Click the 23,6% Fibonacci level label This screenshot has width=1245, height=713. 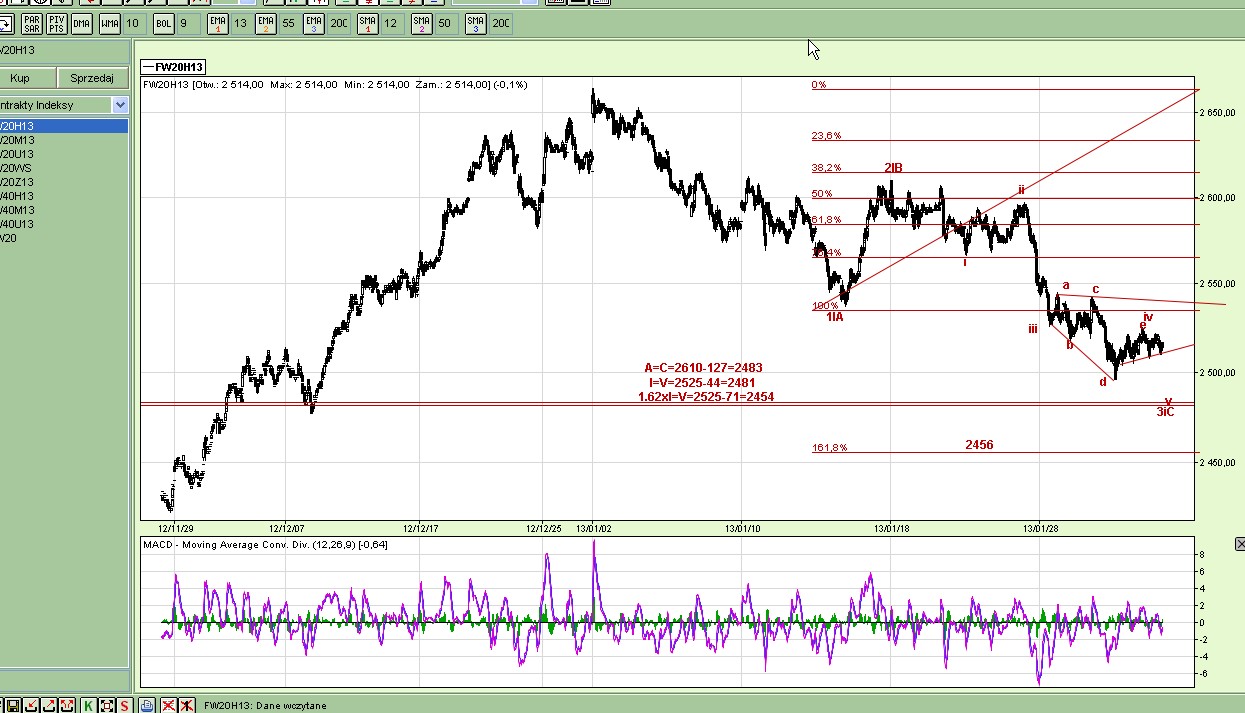826,136
